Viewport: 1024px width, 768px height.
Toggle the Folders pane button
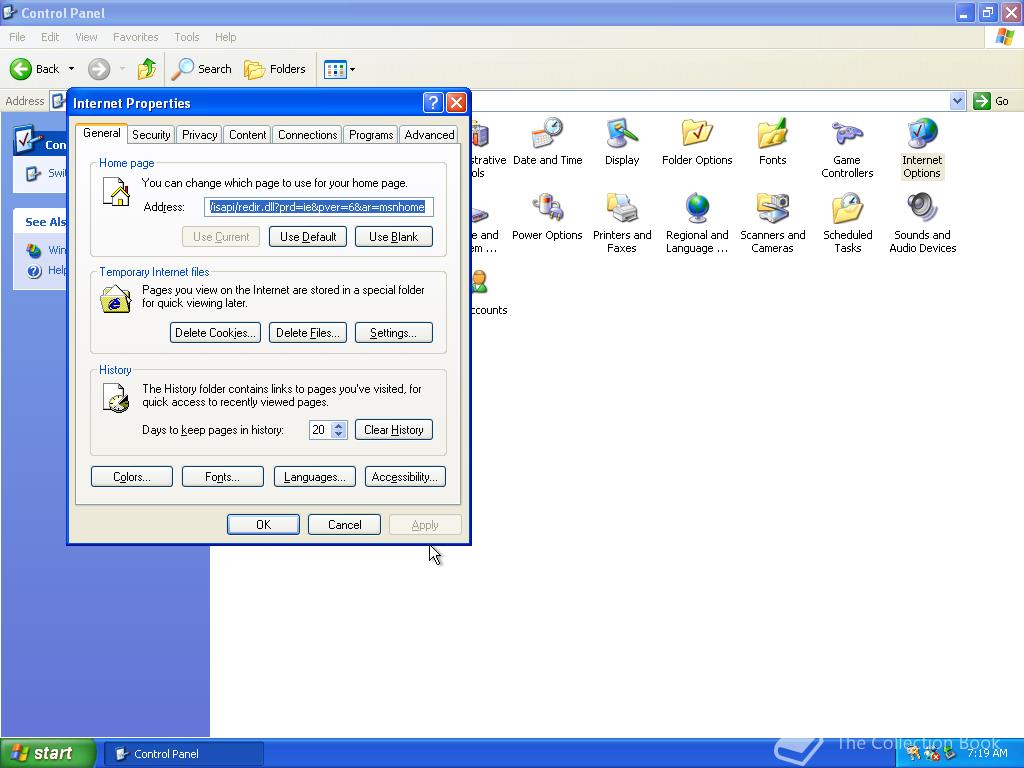pos(274,69)
